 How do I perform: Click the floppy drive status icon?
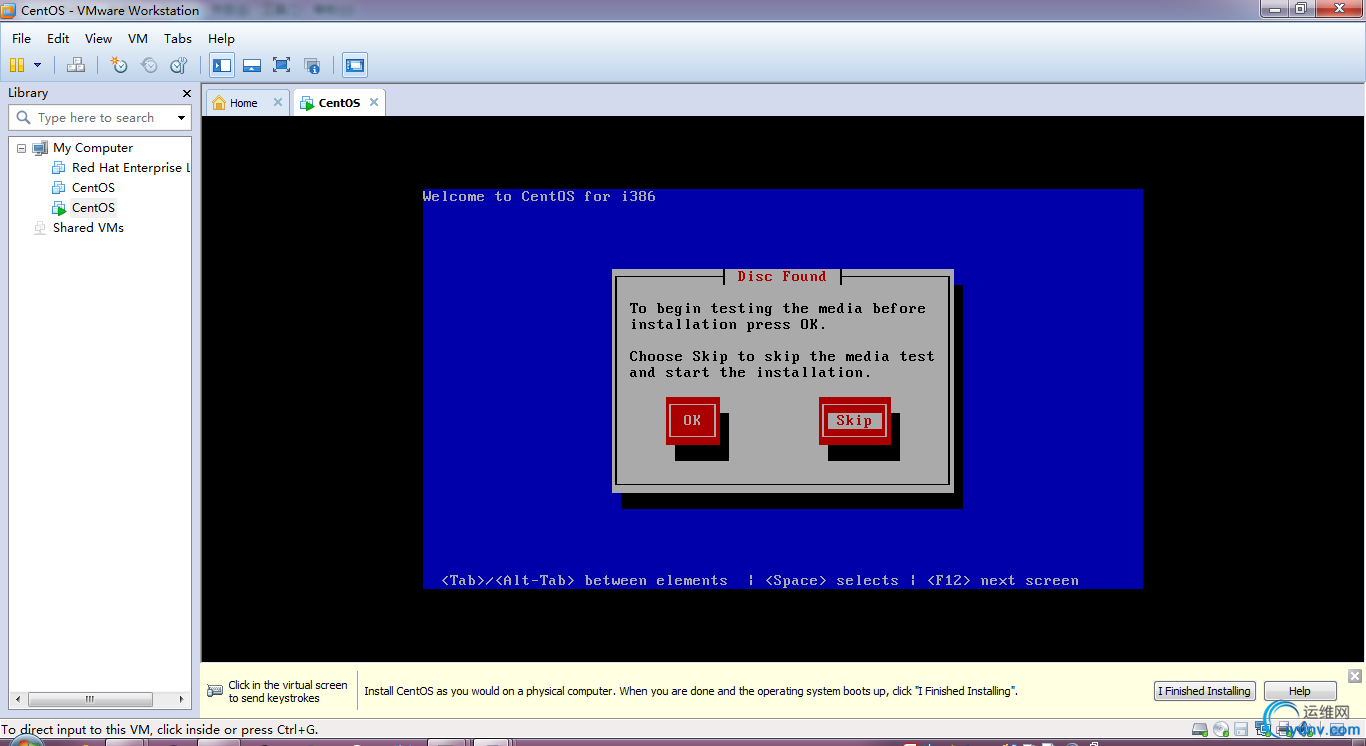pos(1241,729)
